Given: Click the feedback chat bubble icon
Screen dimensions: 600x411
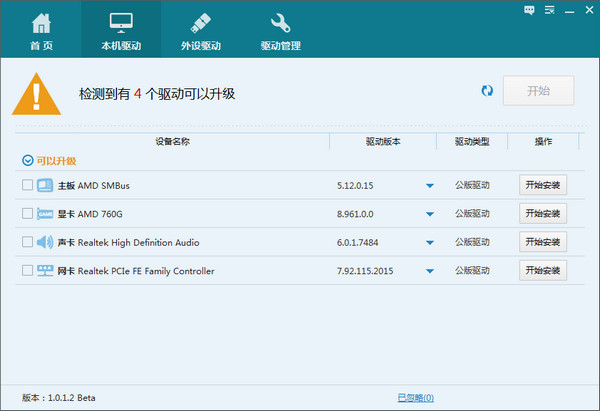Looking at the screenshot, I should tap(529, 10).
